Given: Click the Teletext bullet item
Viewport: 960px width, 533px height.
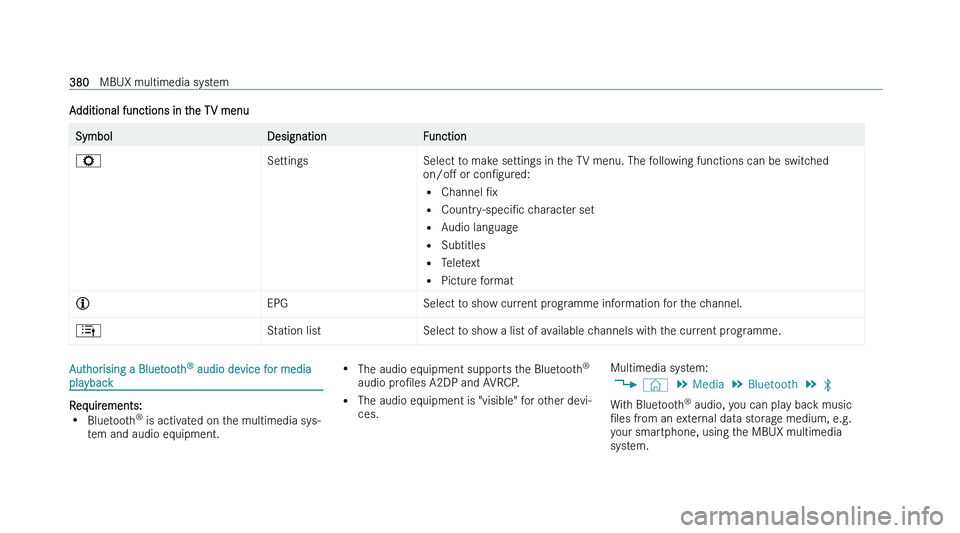Looking at the screenshot, I should pos(460,263).
